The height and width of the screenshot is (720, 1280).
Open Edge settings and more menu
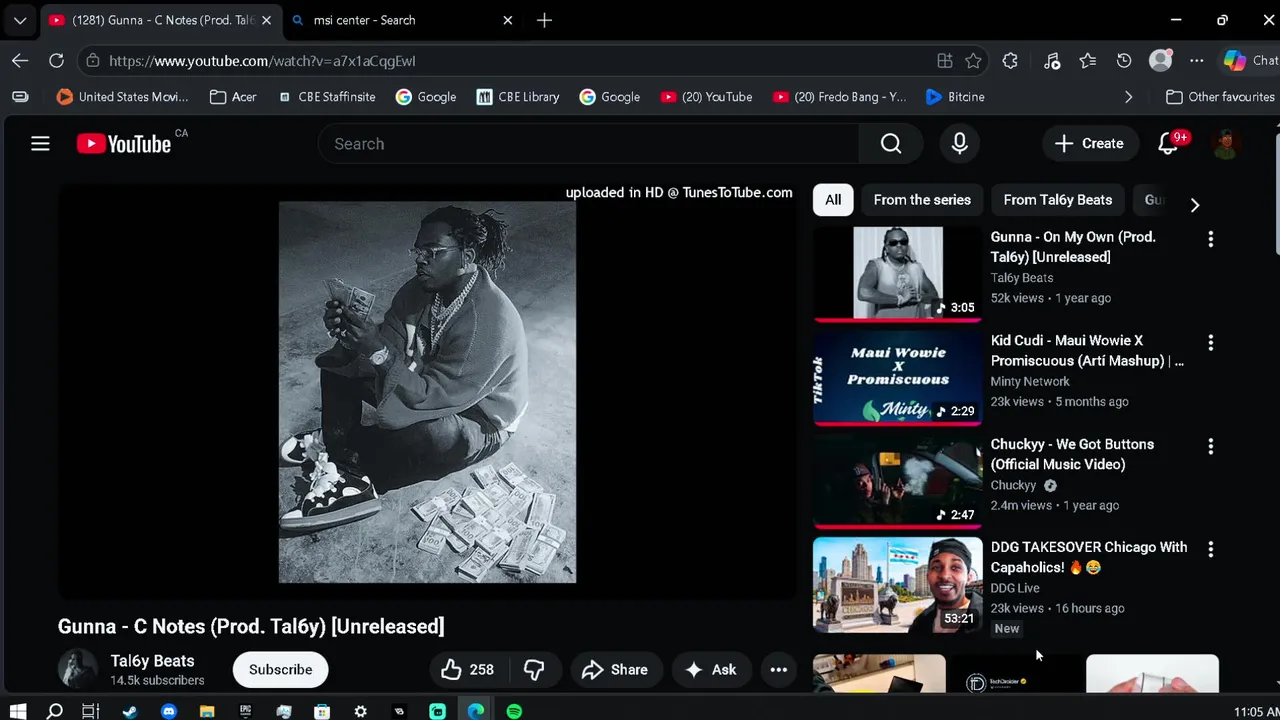click(x=1197, y=61)
